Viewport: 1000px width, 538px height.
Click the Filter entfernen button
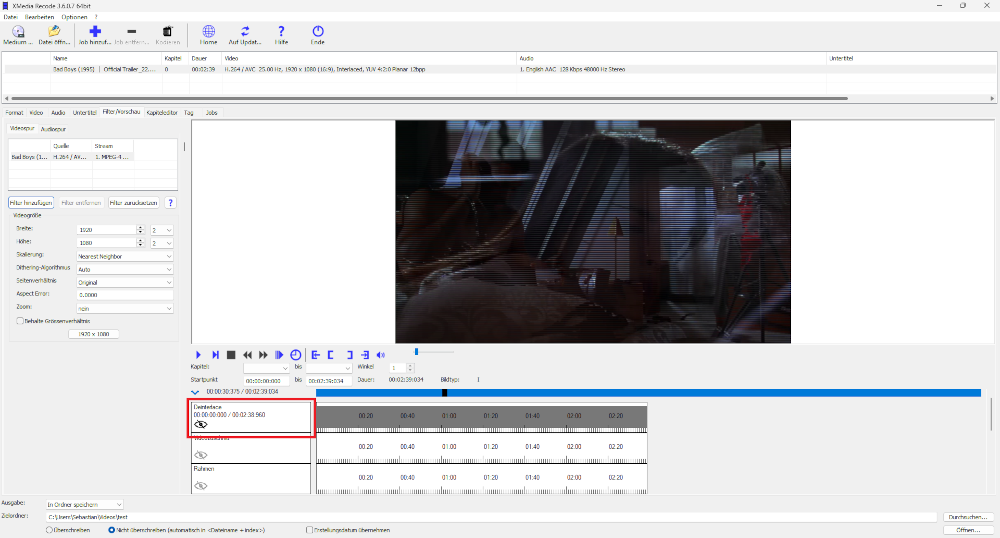point(81,203)
